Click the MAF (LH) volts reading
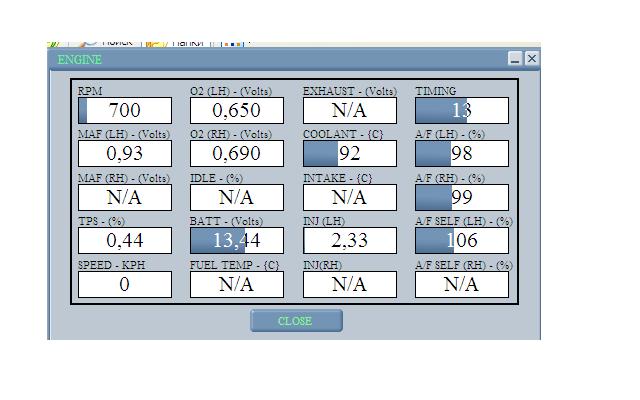640x400 pixels. 124,153
